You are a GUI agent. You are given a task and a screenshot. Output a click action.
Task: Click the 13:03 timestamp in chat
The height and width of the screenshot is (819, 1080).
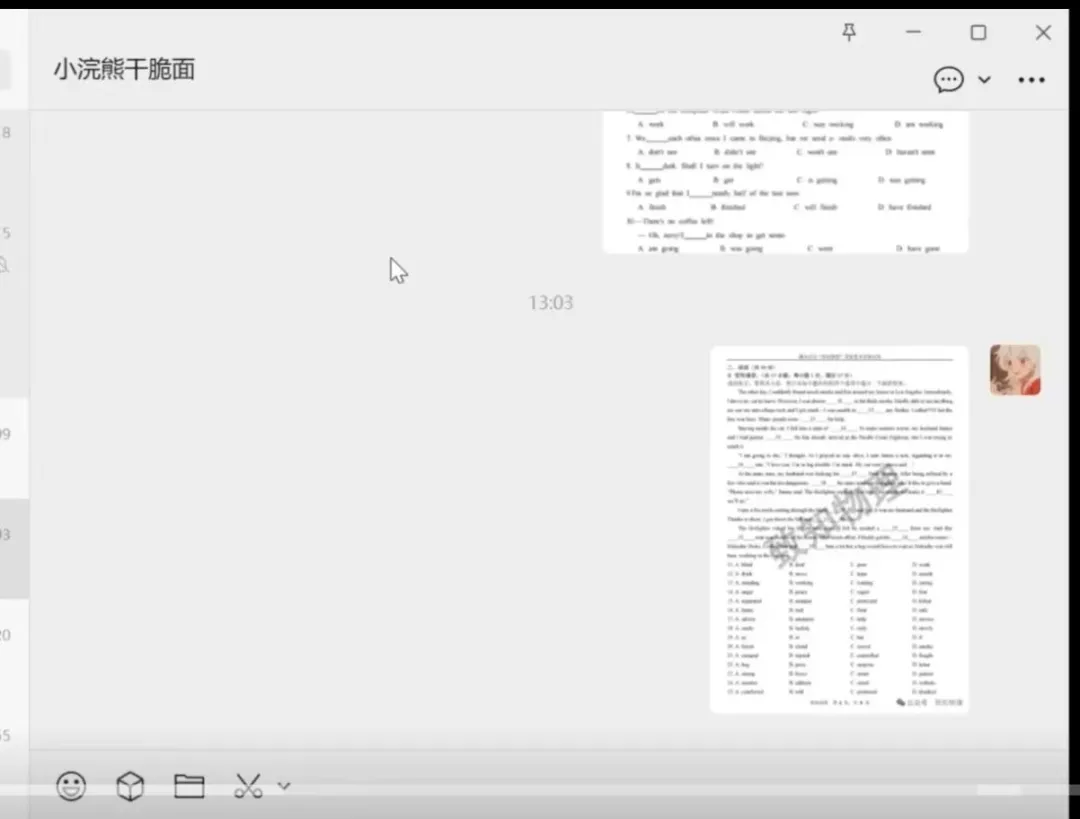coord(550,303)
